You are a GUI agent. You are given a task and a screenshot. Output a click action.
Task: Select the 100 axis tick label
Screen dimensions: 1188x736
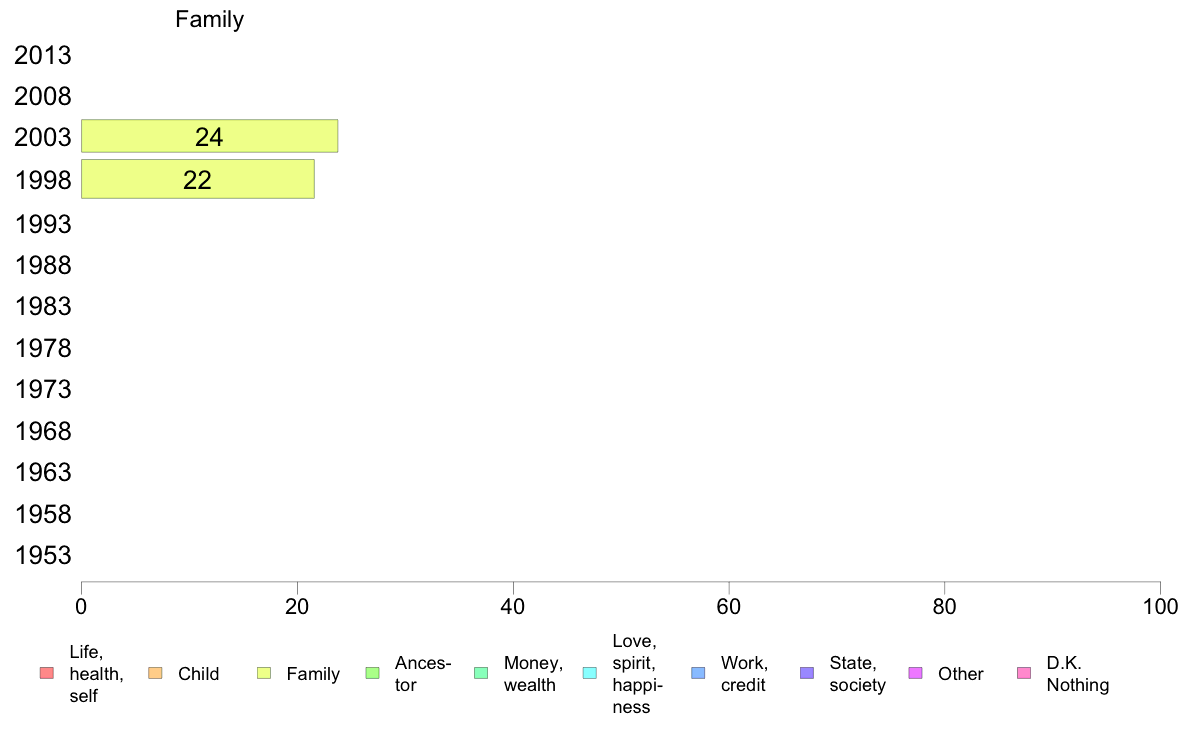click(1160, 606)
